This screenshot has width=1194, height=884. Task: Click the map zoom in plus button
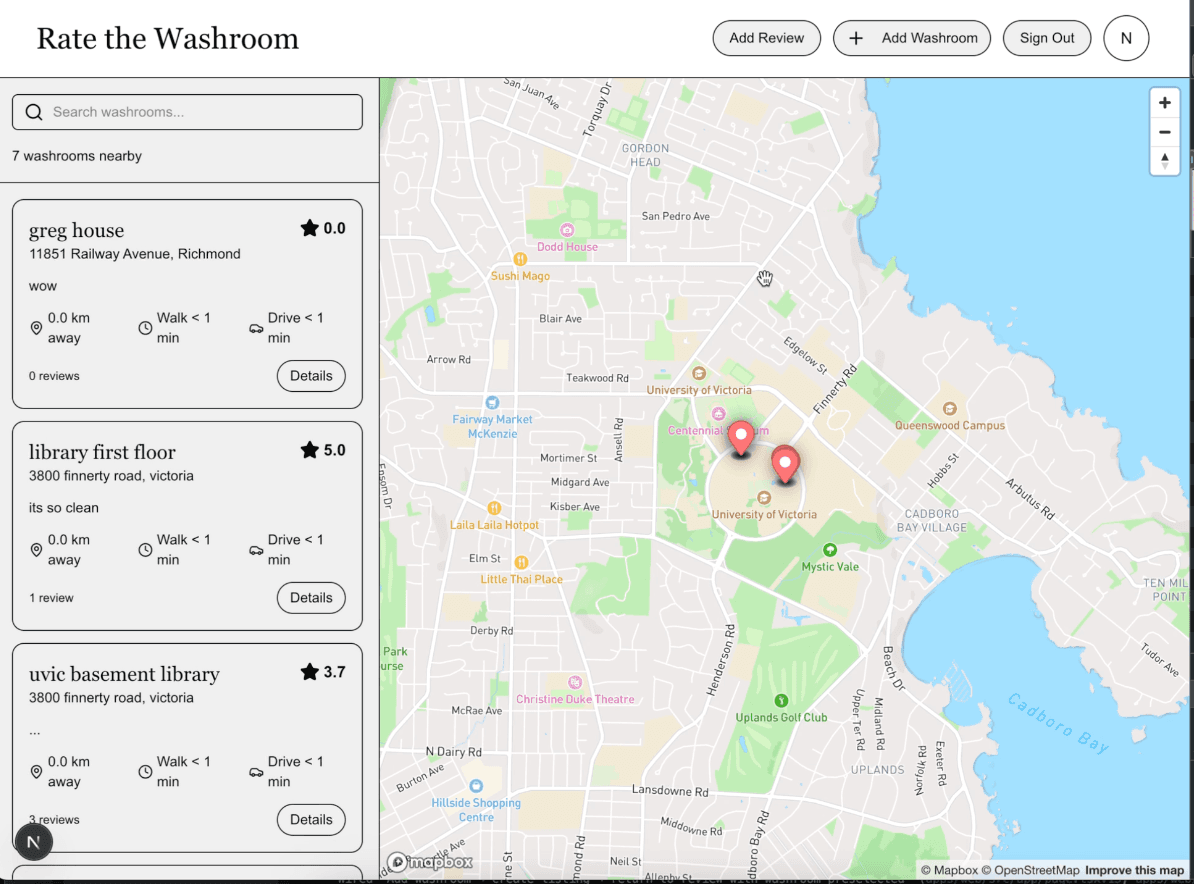1164,103
